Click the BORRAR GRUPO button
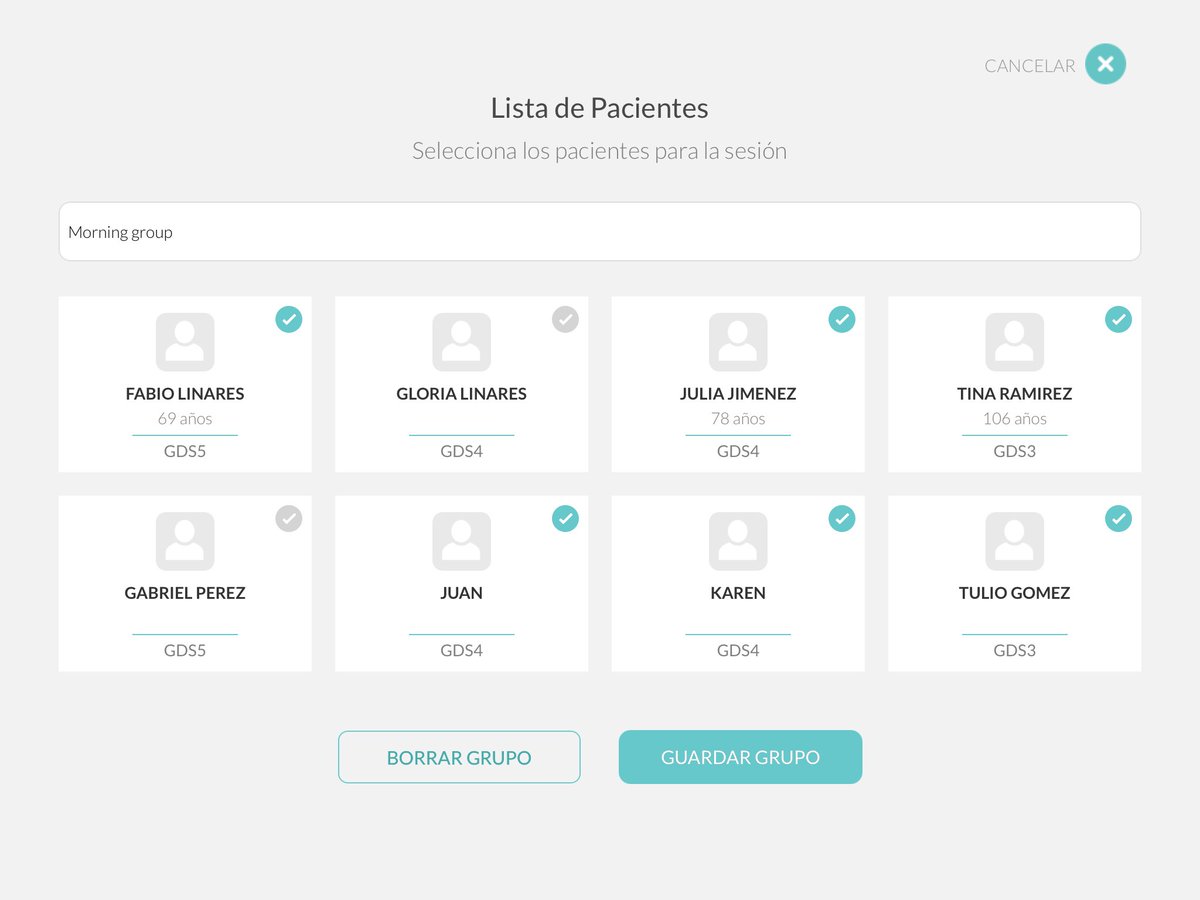Viewport: 1200px width, 900px height. click(x=459, y=757)
